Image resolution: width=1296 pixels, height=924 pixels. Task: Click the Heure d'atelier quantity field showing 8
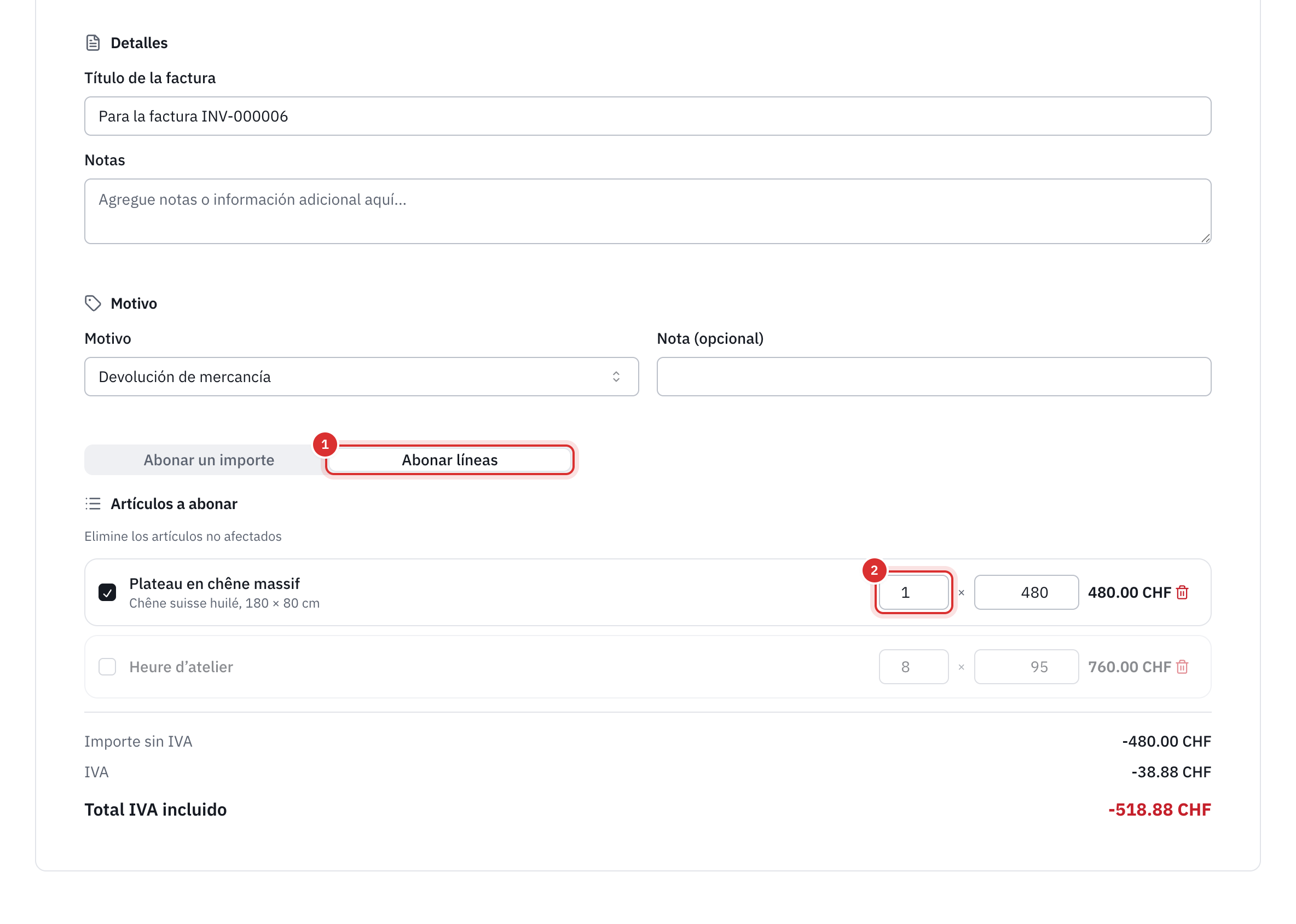tap(913, 667)
